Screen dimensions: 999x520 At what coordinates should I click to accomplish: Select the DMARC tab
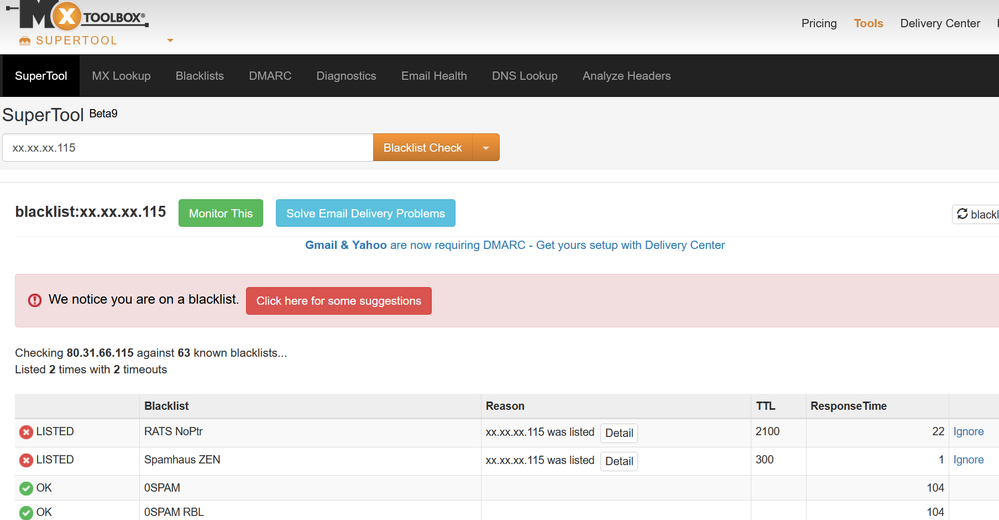[x=270, y=76]
